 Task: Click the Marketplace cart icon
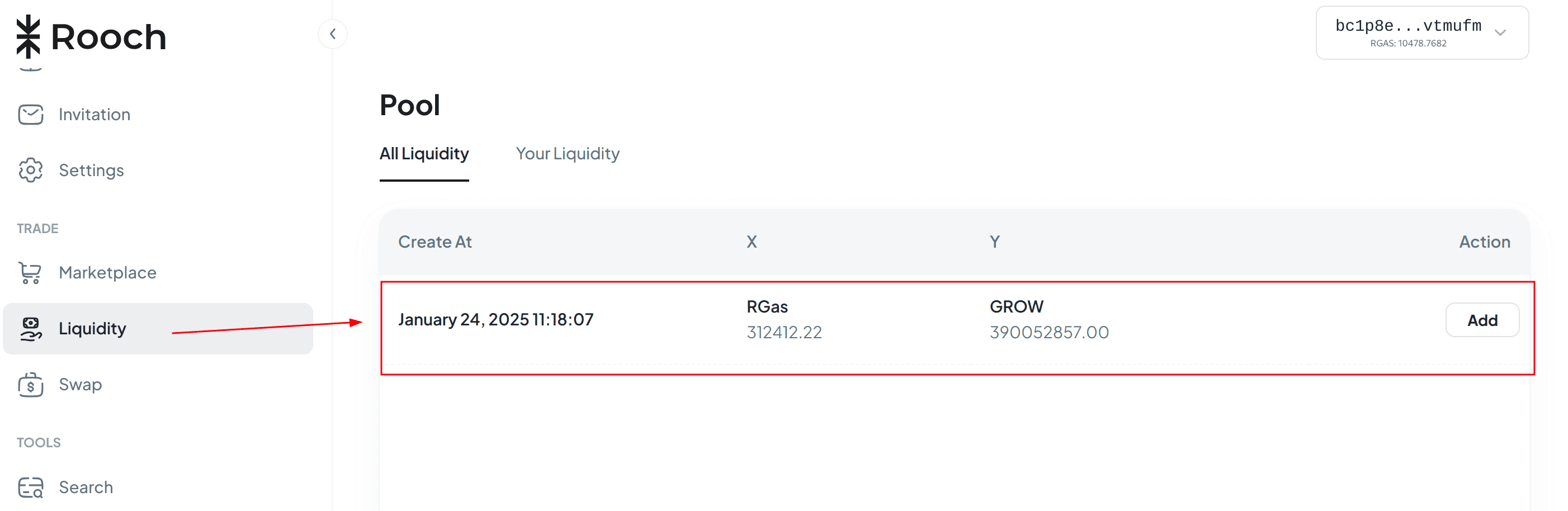point(30,272)
